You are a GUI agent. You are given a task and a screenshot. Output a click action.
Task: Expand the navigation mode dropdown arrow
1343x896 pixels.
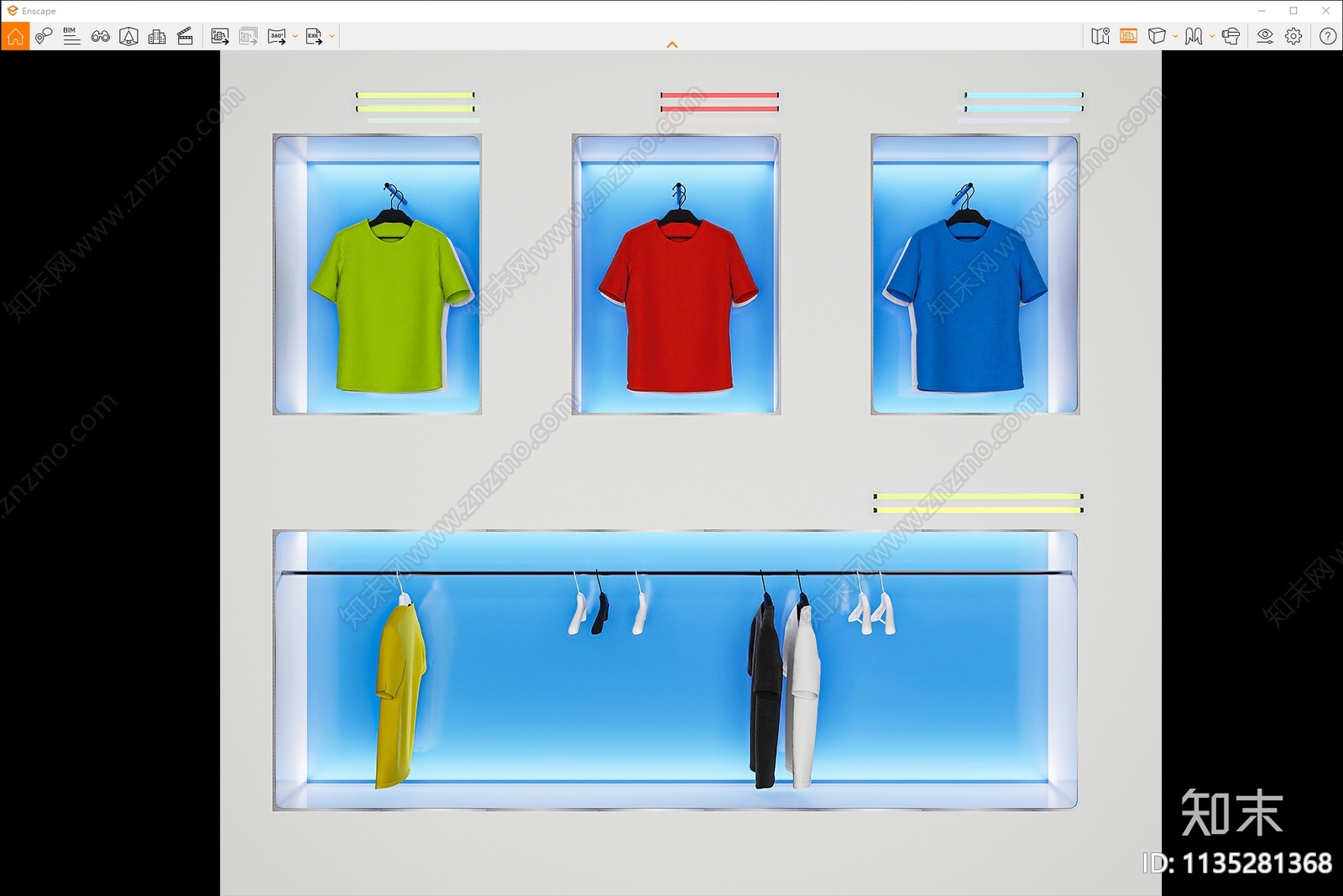[1212, 36]
